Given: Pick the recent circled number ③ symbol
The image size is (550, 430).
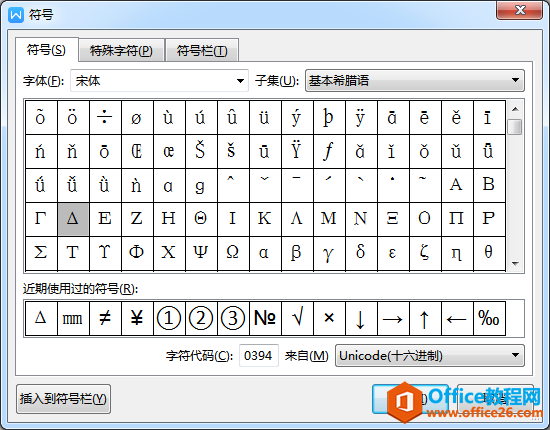Looking at the screenshot, I should 233,318.
